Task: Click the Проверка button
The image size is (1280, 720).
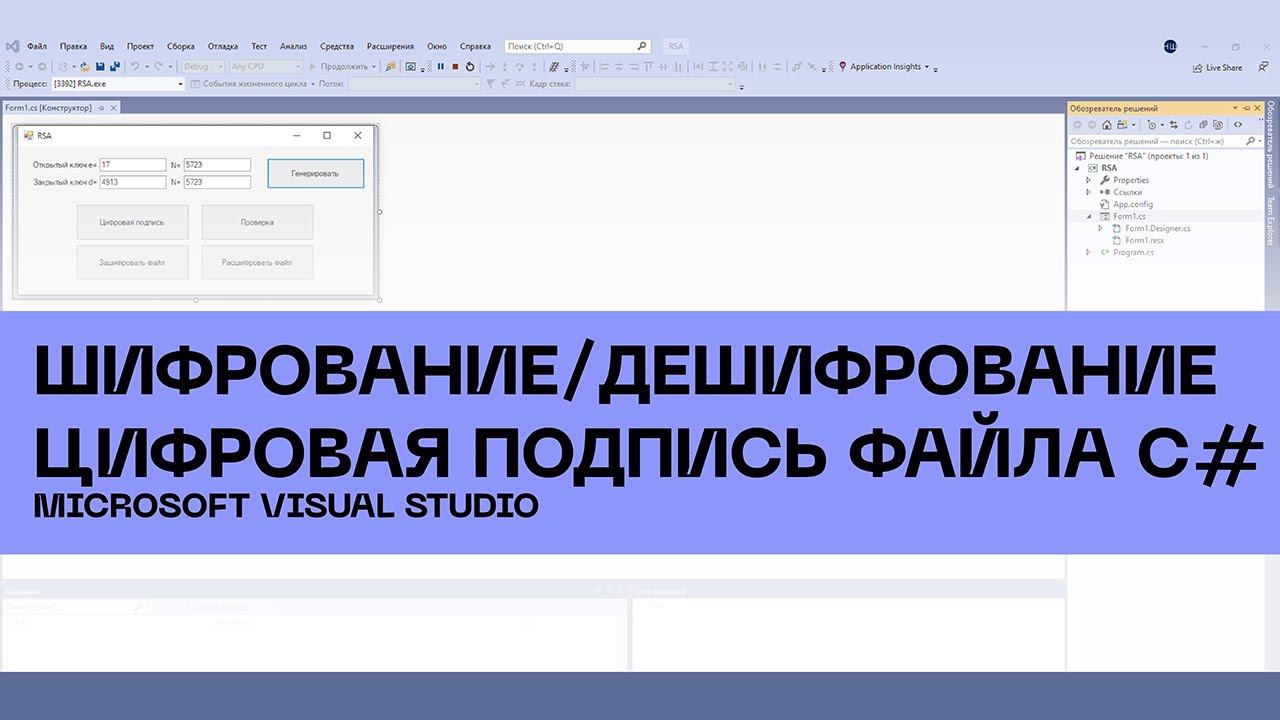Action: click(257, 222)
